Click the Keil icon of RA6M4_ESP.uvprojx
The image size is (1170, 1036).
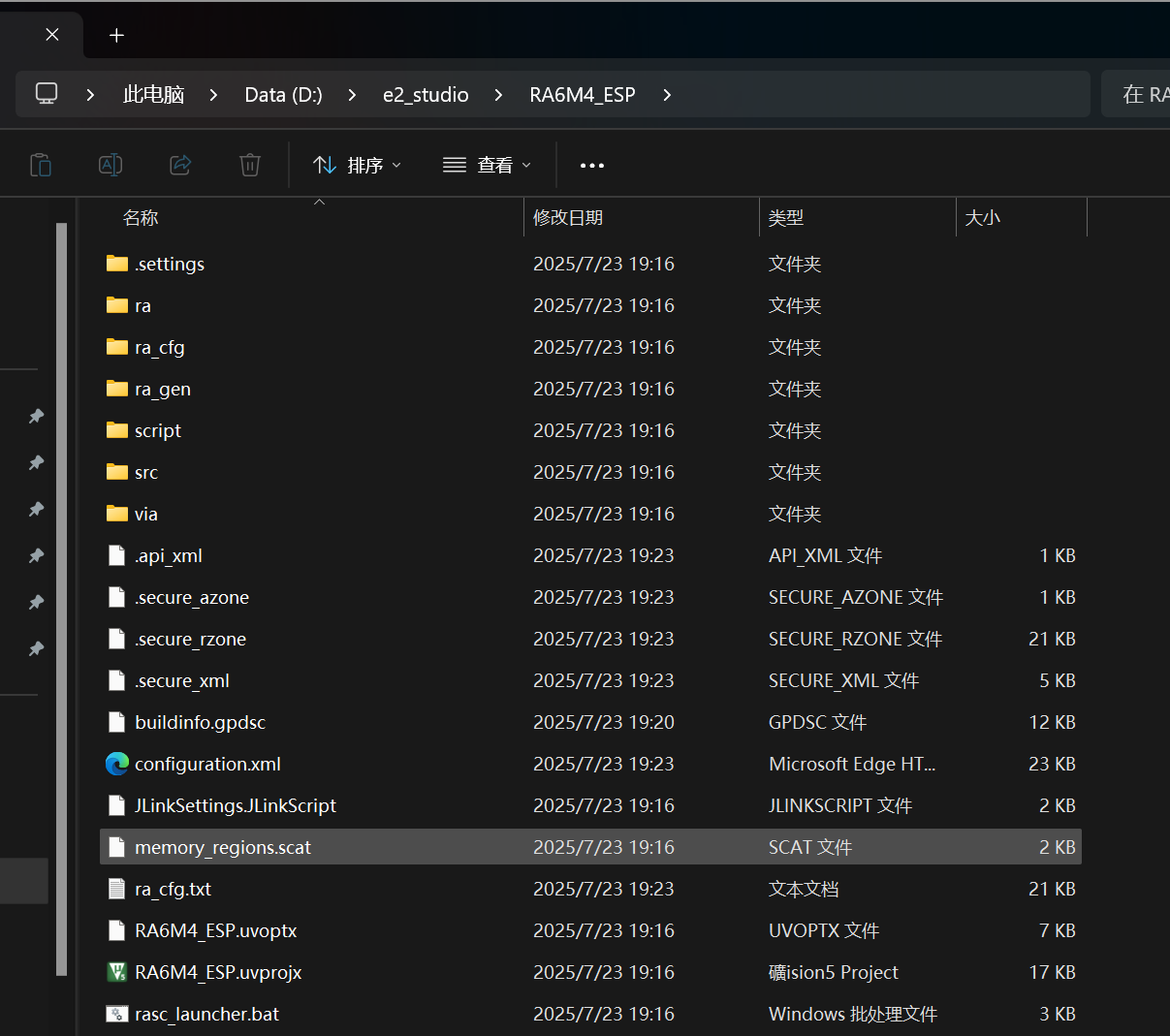(117, 972)
